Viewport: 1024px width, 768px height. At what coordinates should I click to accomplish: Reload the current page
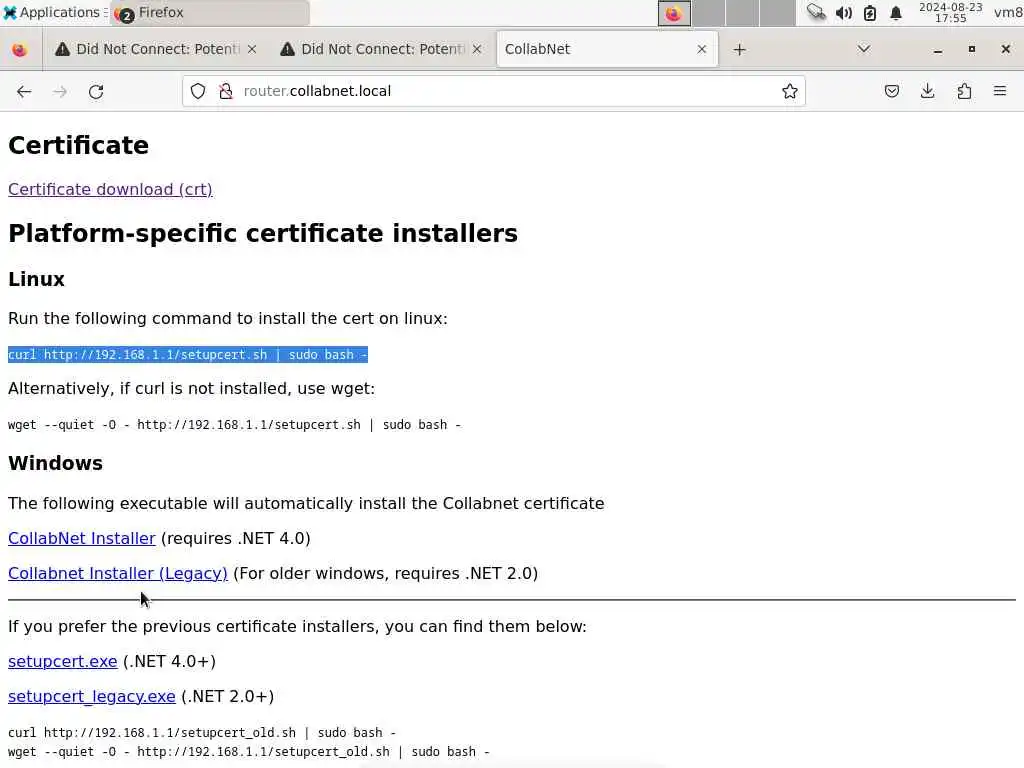(96, 91)
